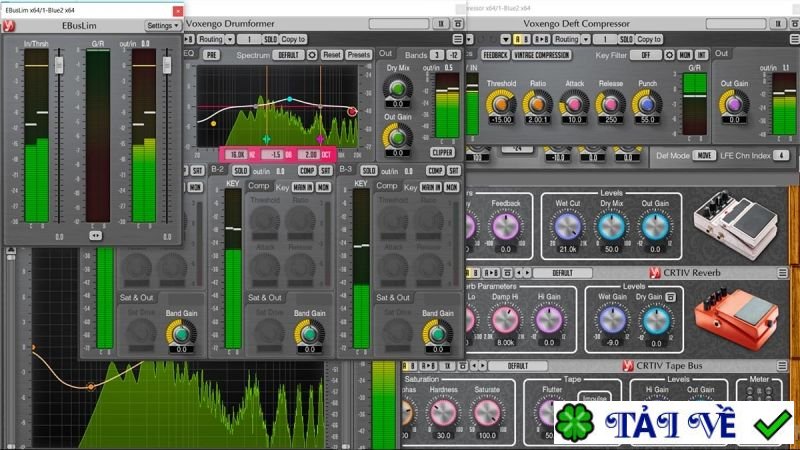Click Reset in the Drumformer EQ
Image resolution: width=800 pixels, height=450 pixels.
[332, 55]
